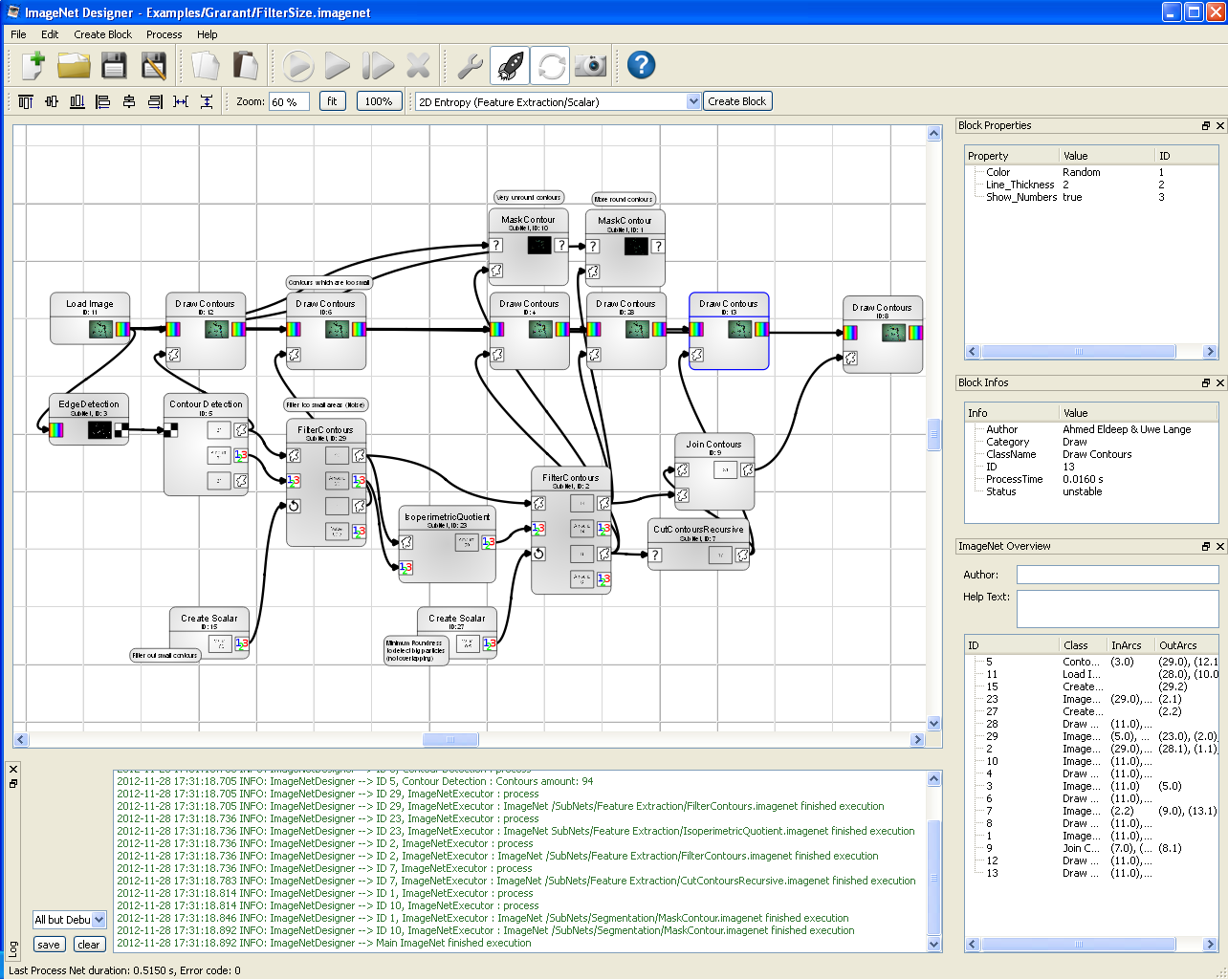Float the ImageNet Overview panel

pyautogui.click(x=1206, y=547)
